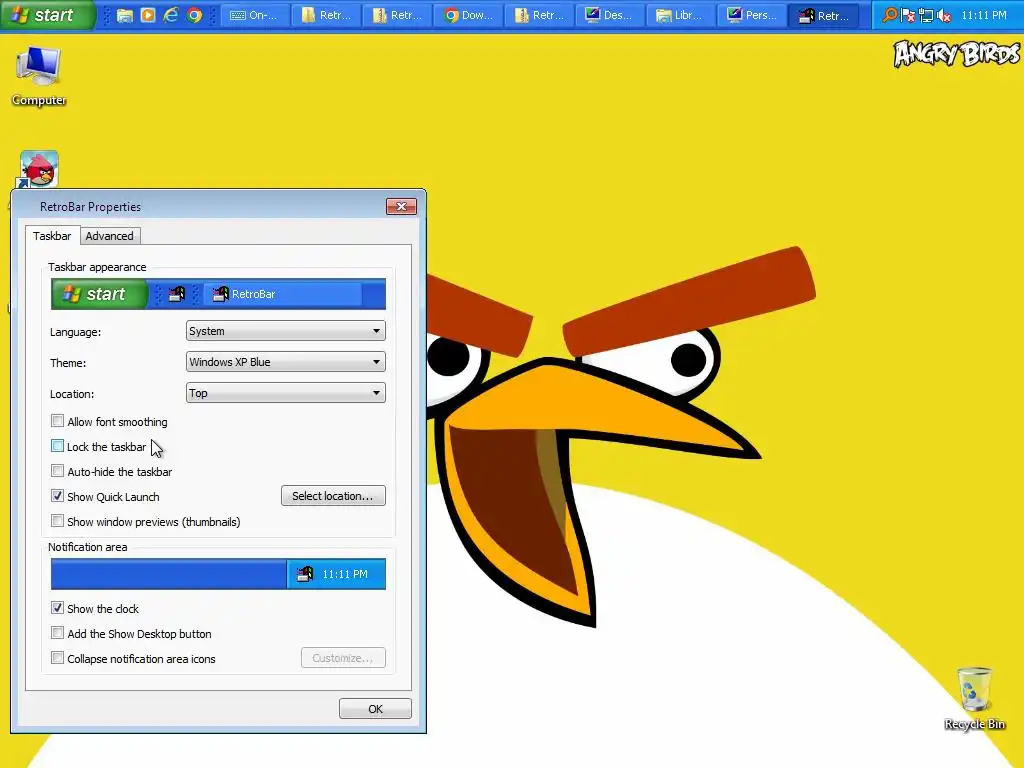Viewport: 1024px width, 768px height.
Task: Click the start button in the appearance preview
Action: [x=99, y=294]
